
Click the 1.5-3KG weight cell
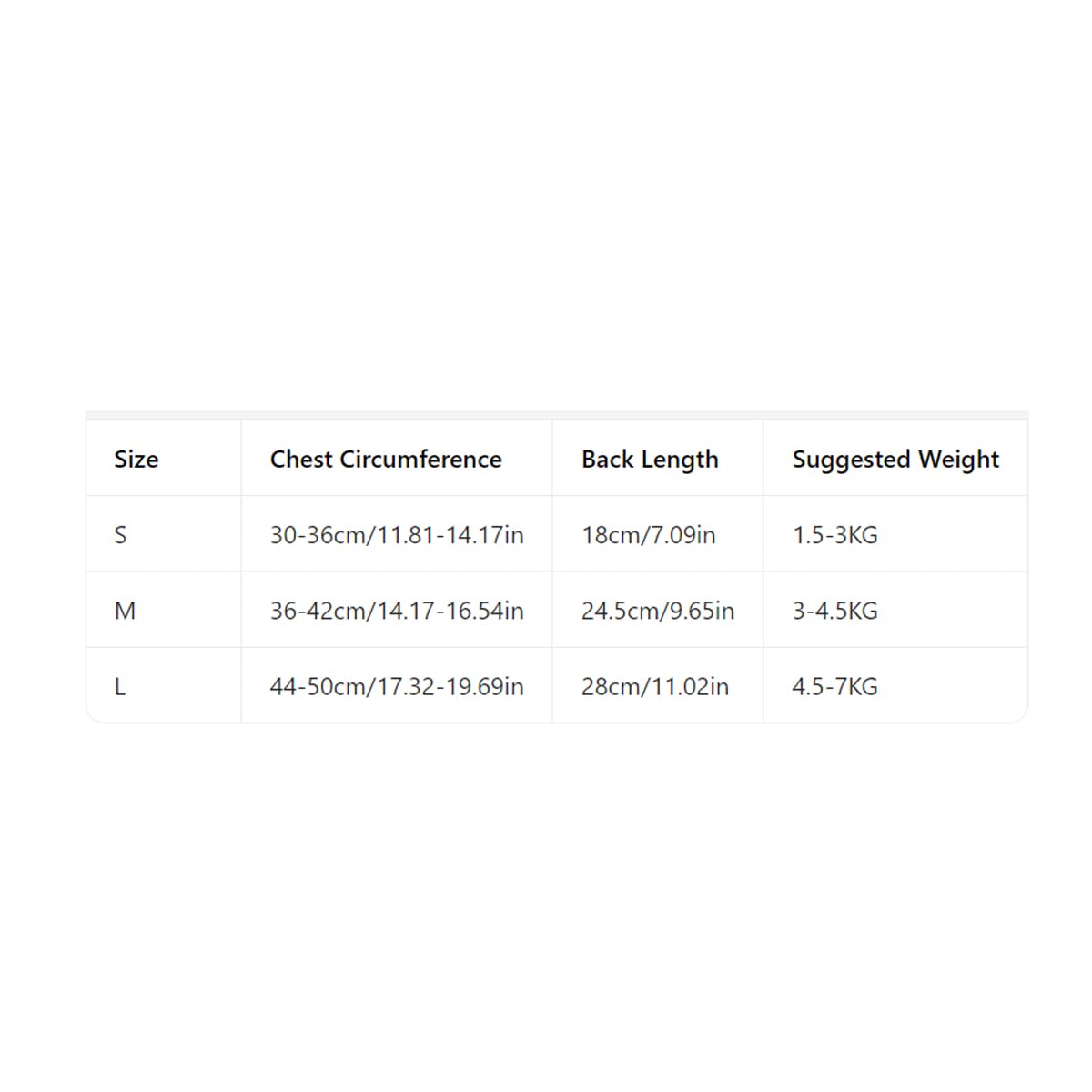pos(895,534)
